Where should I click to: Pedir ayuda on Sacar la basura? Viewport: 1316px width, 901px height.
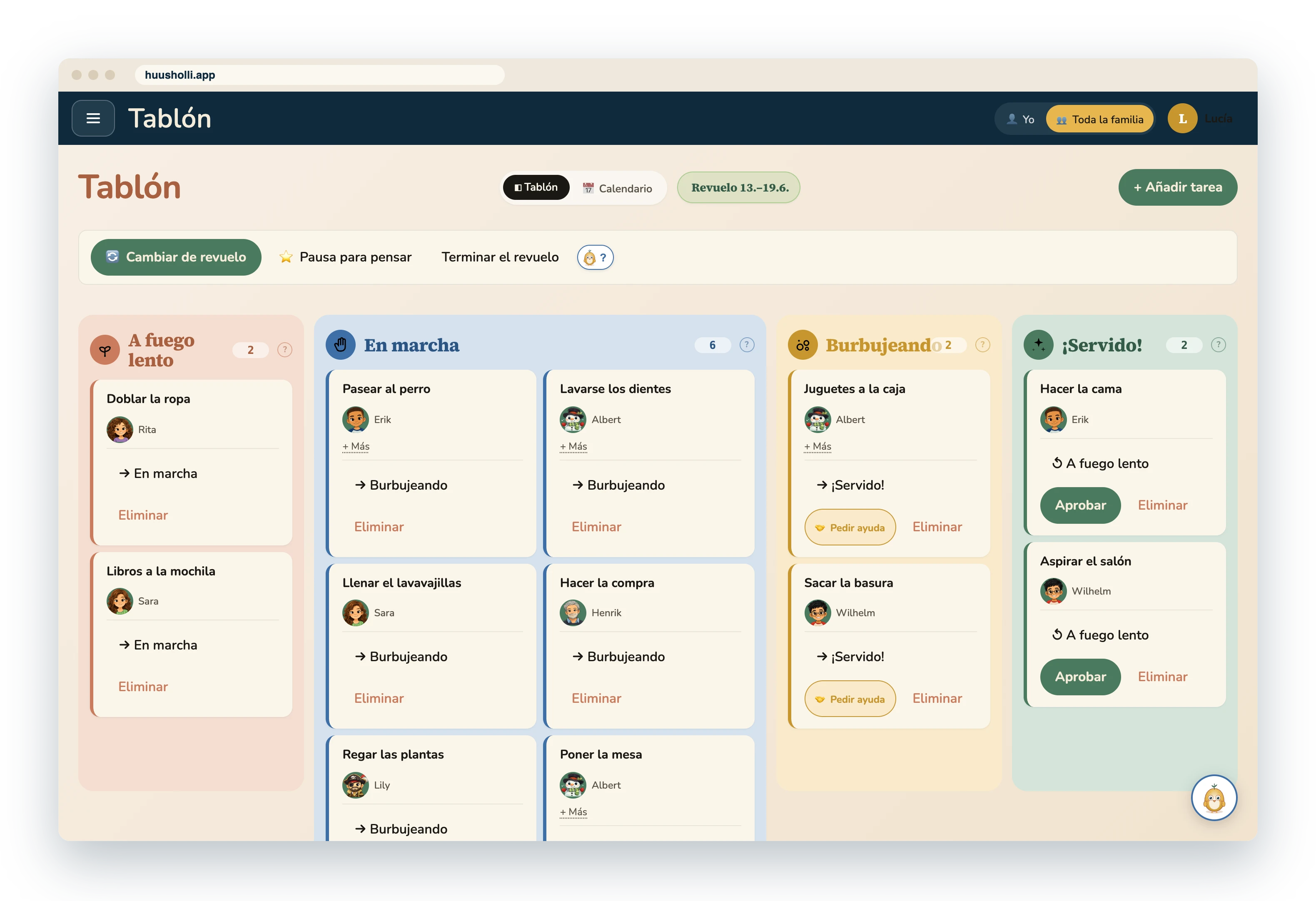pos(850,699)
